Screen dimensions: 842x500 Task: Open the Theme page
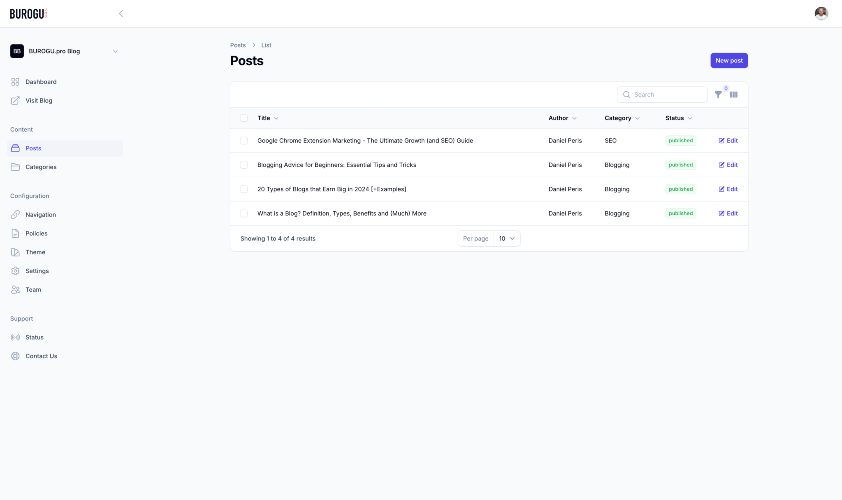[65, 252]
